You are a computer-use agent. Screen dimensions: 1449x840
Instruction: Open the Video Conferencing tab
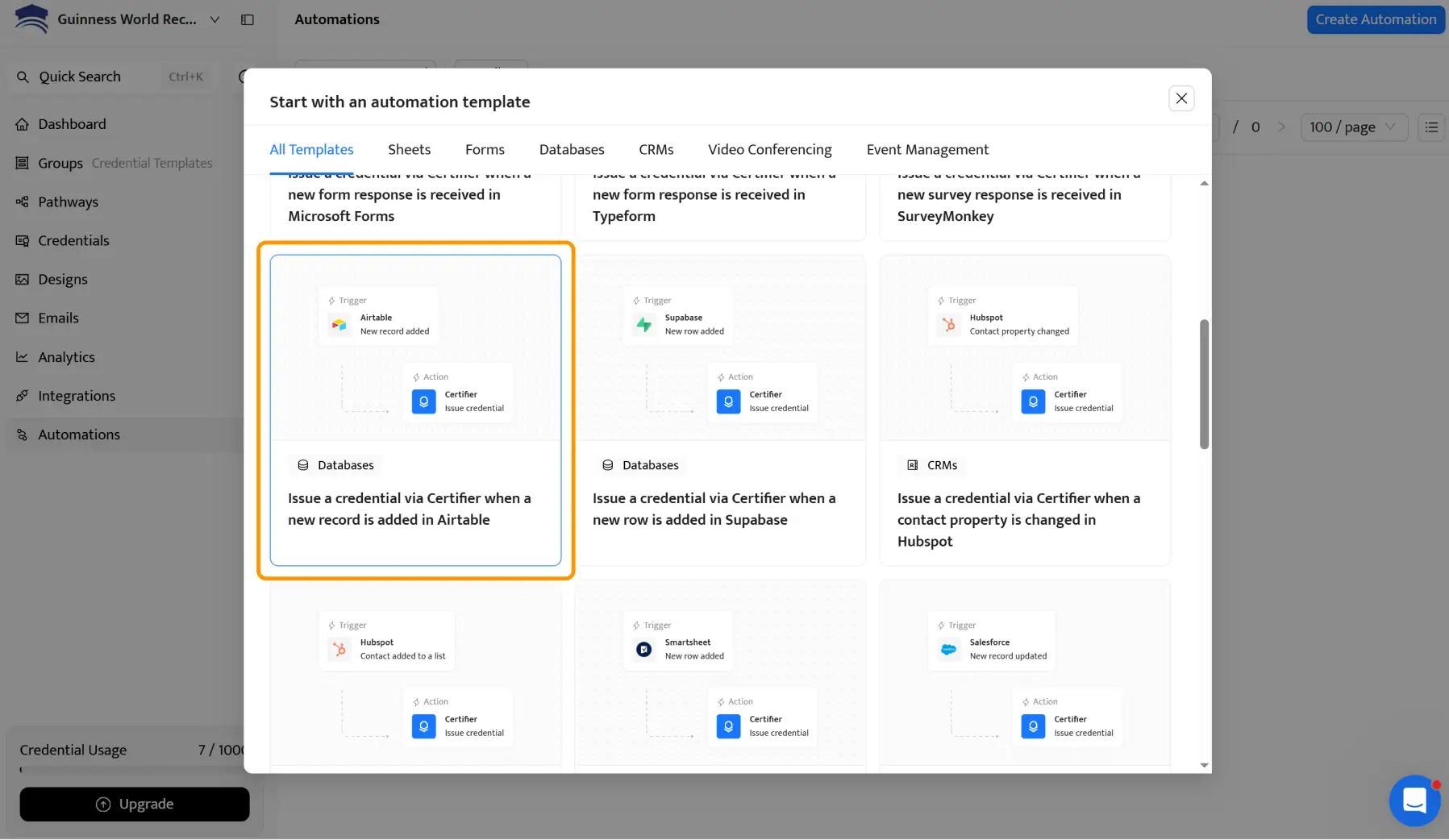point(770,149)
